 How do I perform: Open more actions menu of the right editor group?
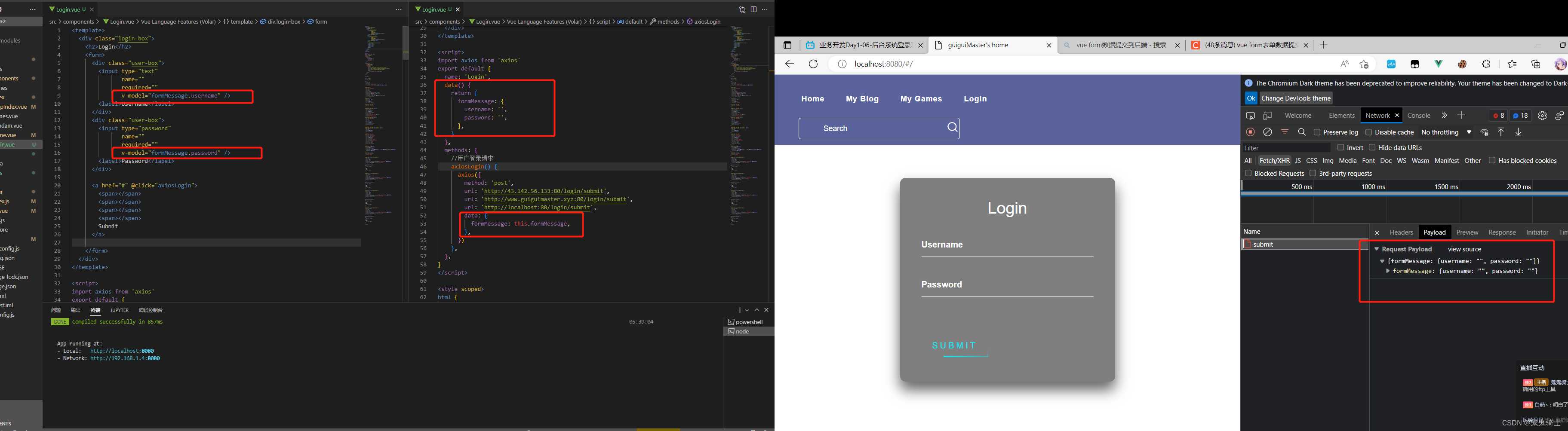(765, 9)
